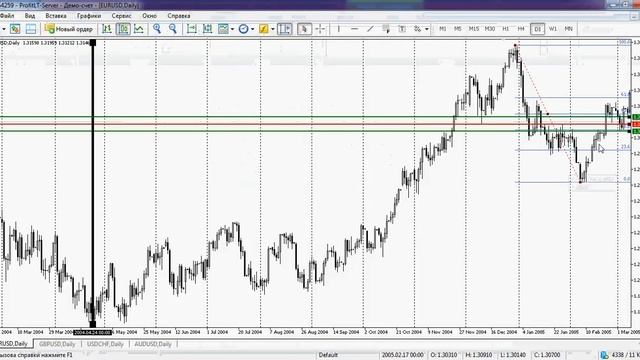Click the 2005.02.17 00:00 status field

(x=402, y=355)
